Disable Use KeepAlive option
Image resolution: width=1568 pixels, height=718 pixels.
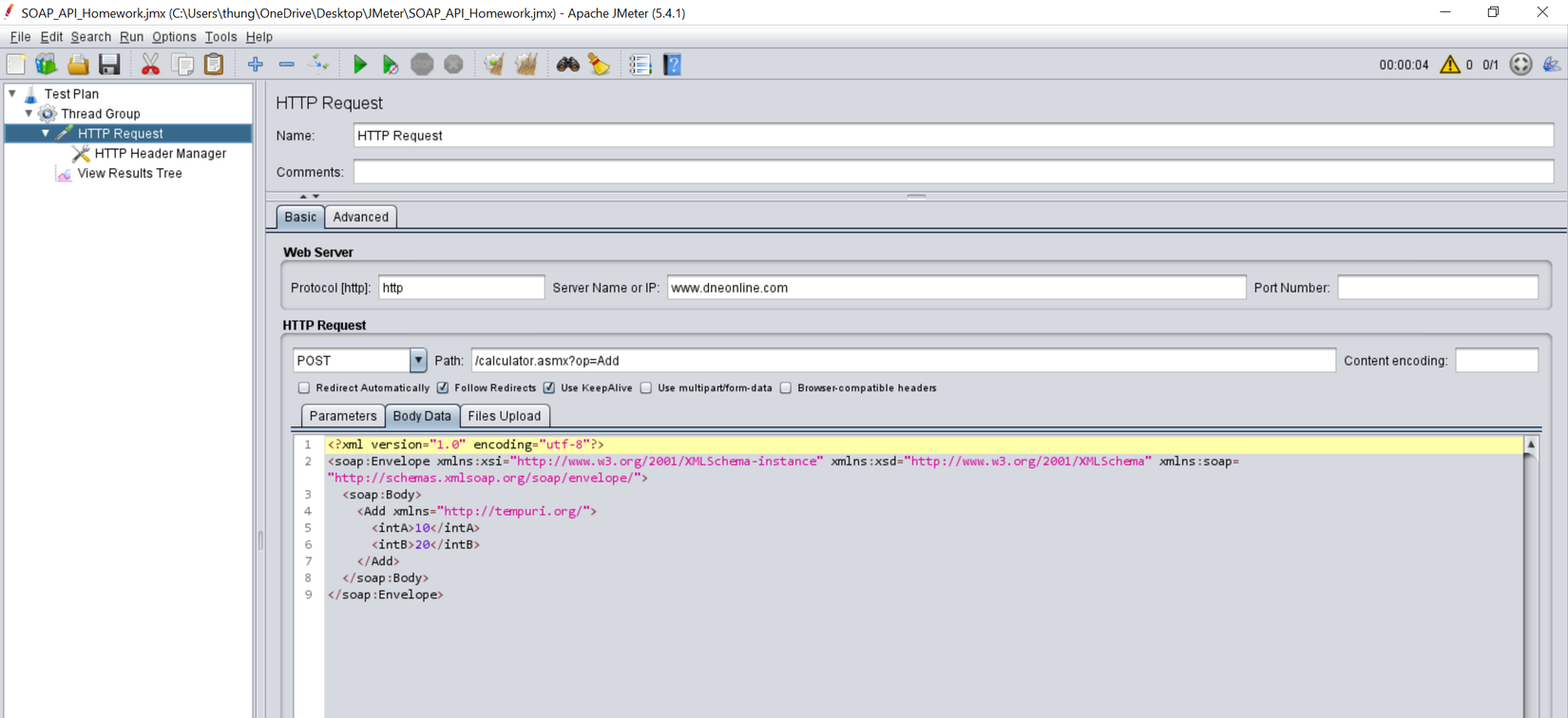pyautogui.click(x=549, y=387)
